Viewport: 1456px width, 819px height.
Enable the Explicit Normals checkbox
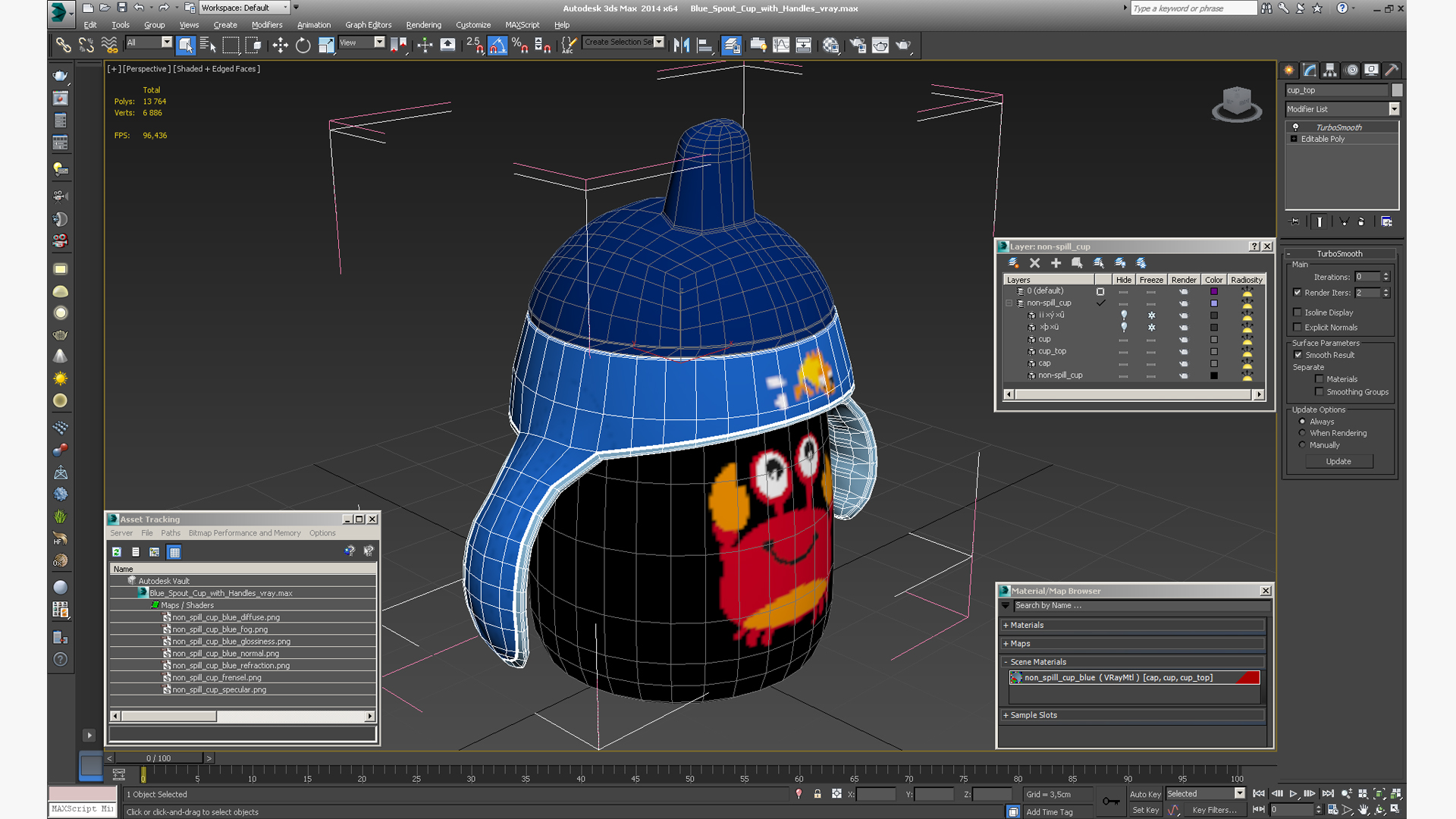click(x=1298, y=328)
